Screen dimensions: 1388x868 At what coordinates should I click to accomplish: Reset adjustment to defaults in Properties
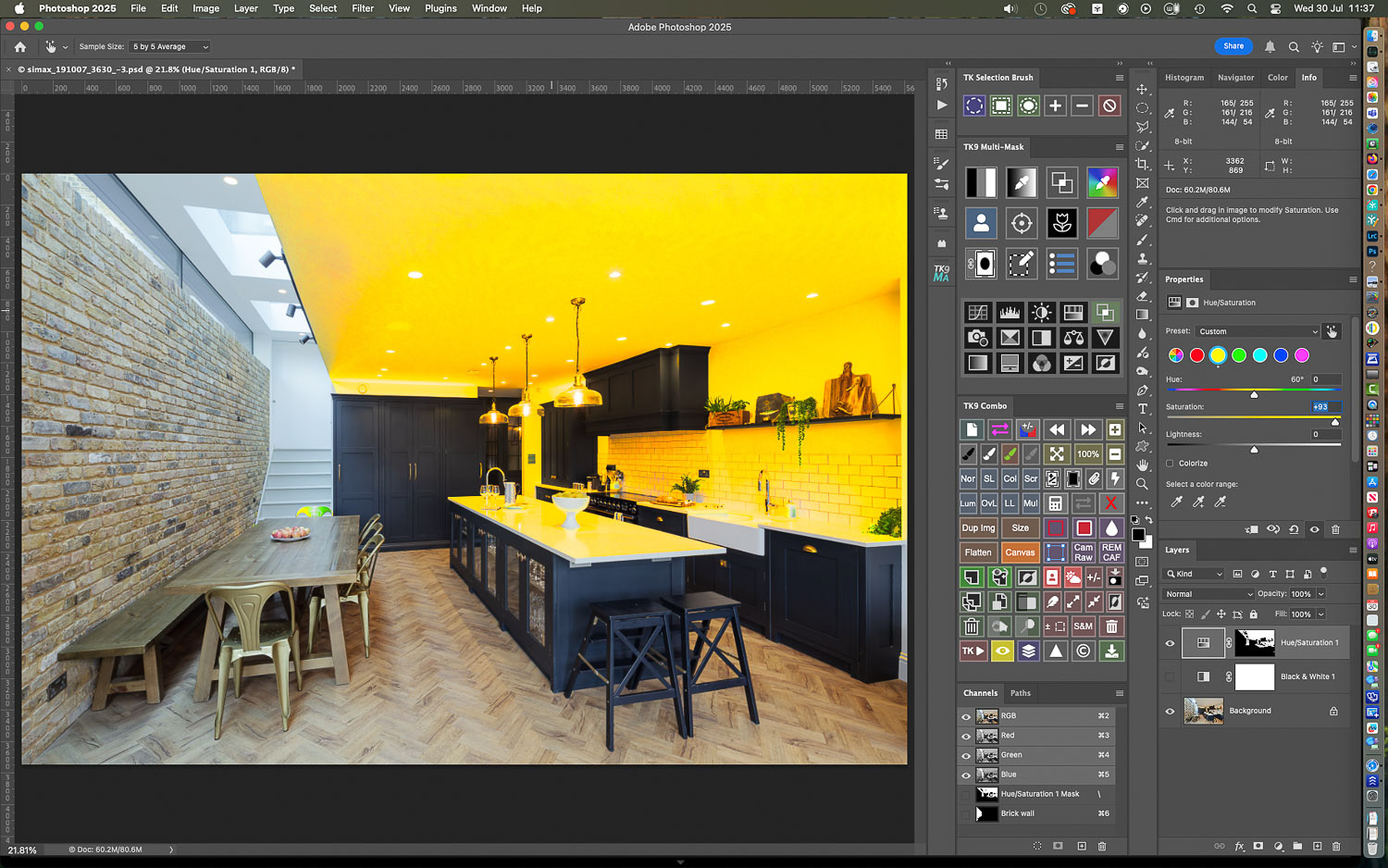tap(1294, 529)
